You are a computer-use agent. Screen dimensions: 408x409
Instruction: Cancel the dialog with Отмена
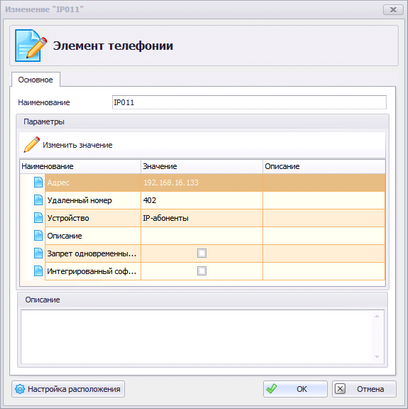coord(364,389)
